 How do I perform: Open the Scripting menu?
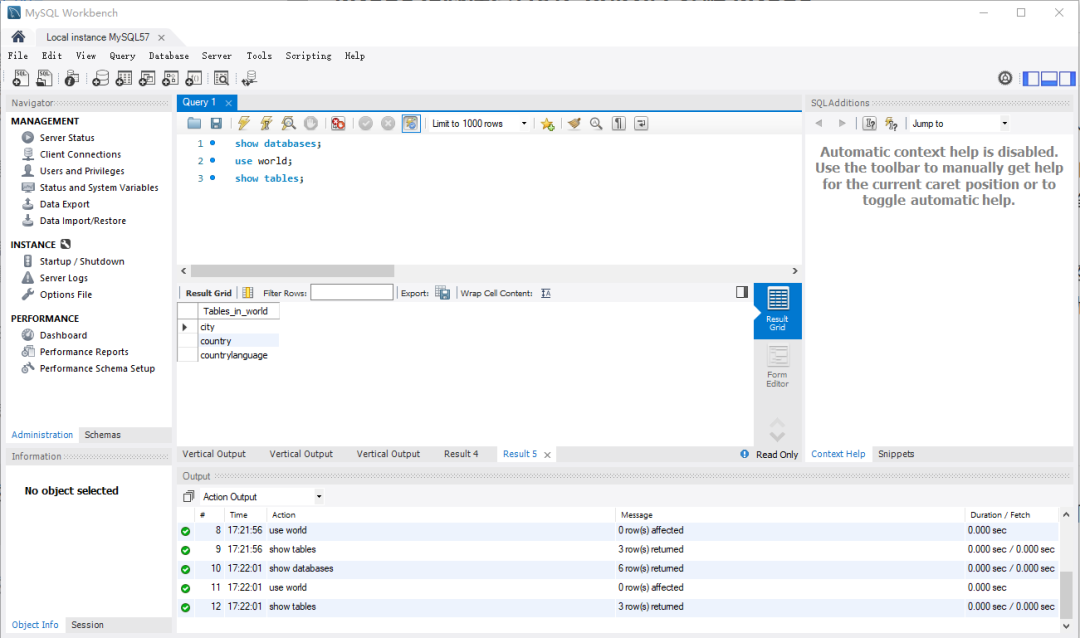click(309, 56)
